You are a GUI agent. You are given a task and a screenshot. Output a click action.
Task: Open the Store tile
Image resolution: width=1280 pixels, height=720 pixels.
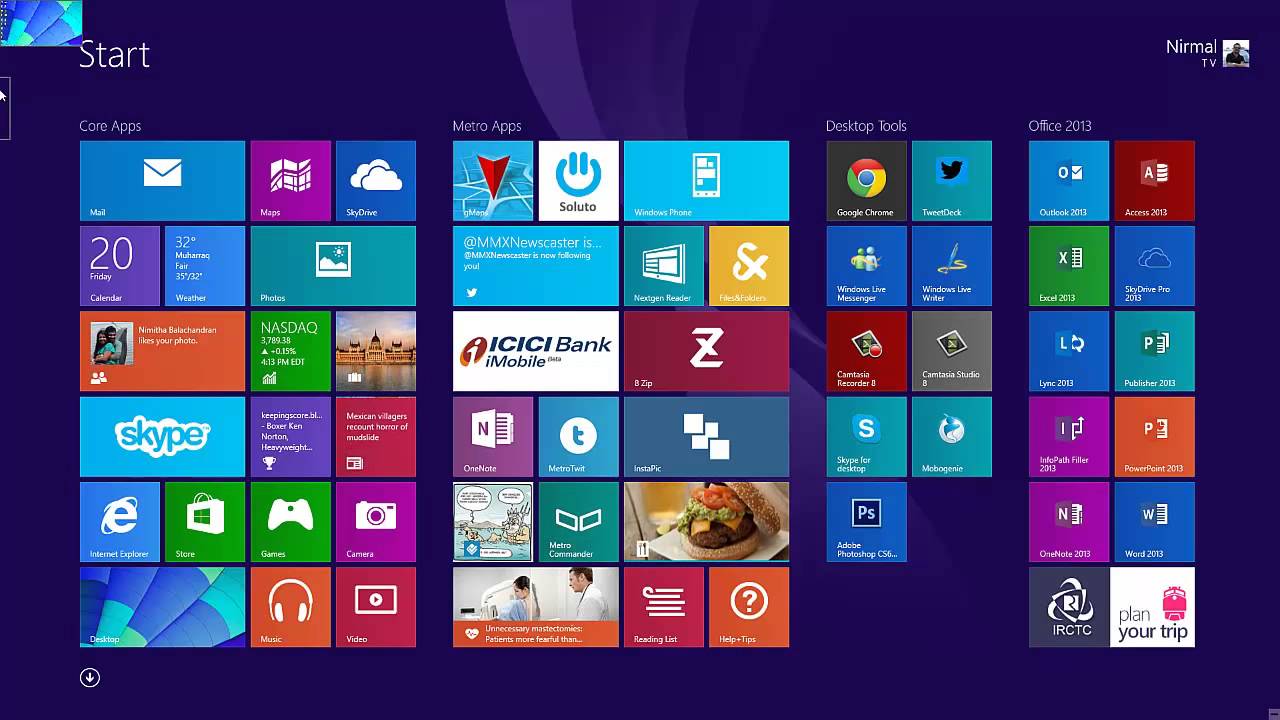(205, 522)
